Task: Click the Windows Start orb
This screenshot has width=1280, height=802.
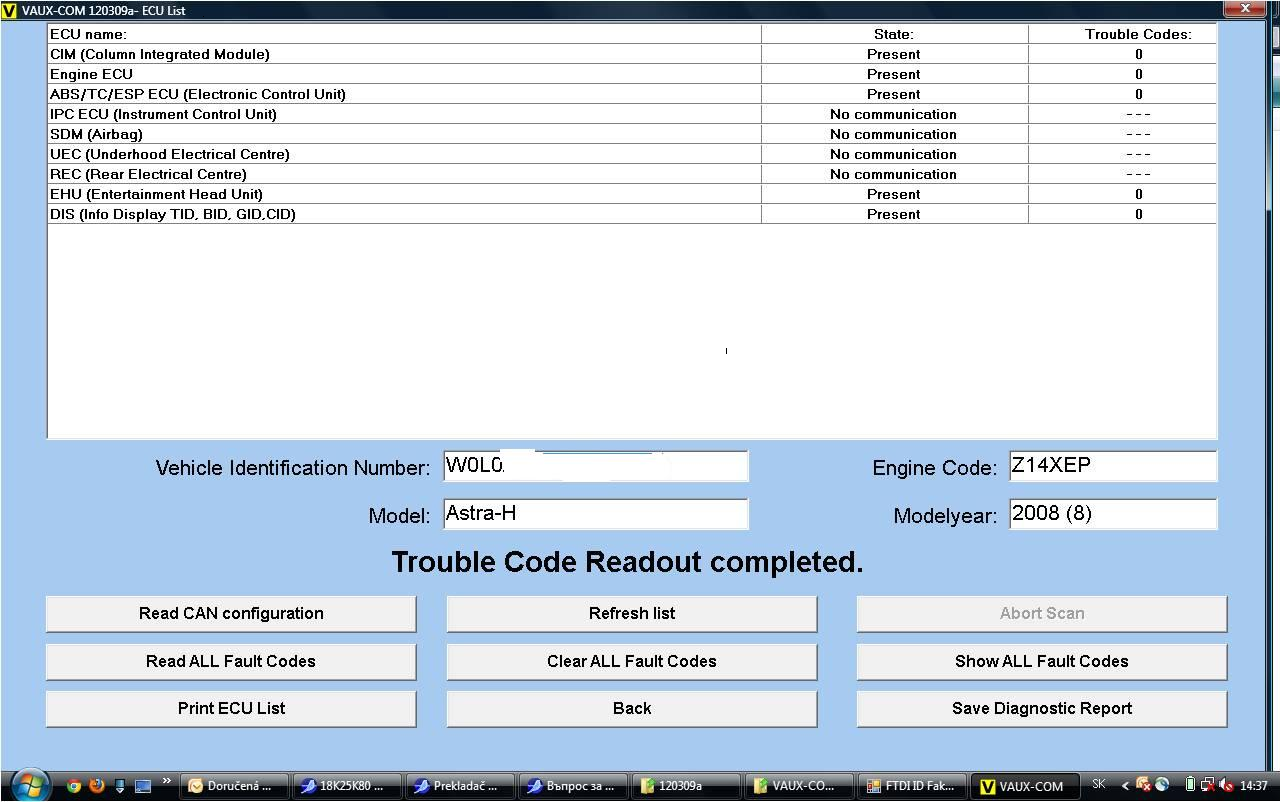Action: click(x=30, y=785)
